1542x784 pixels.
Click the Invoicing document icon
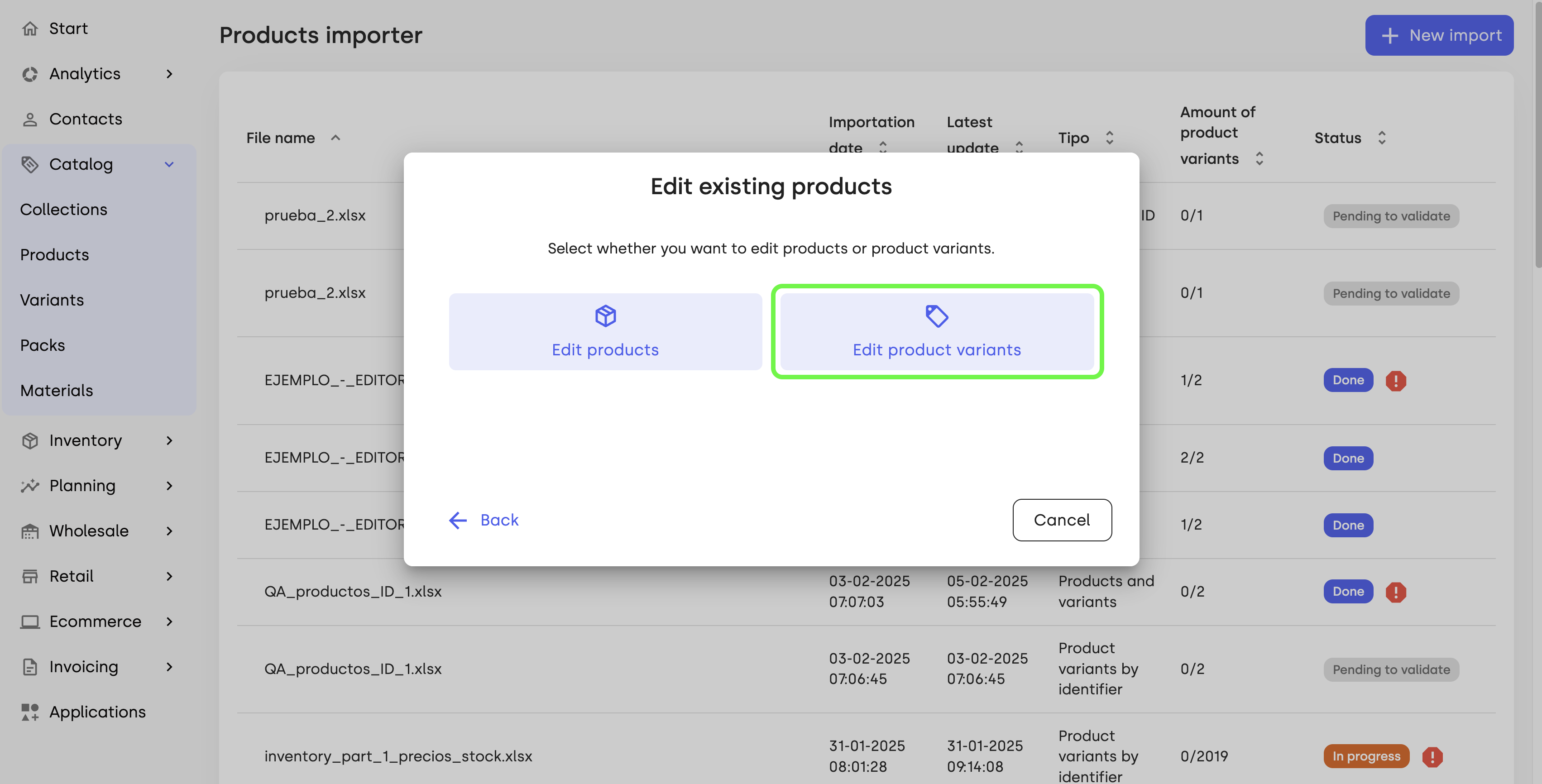tap(30, 667)
